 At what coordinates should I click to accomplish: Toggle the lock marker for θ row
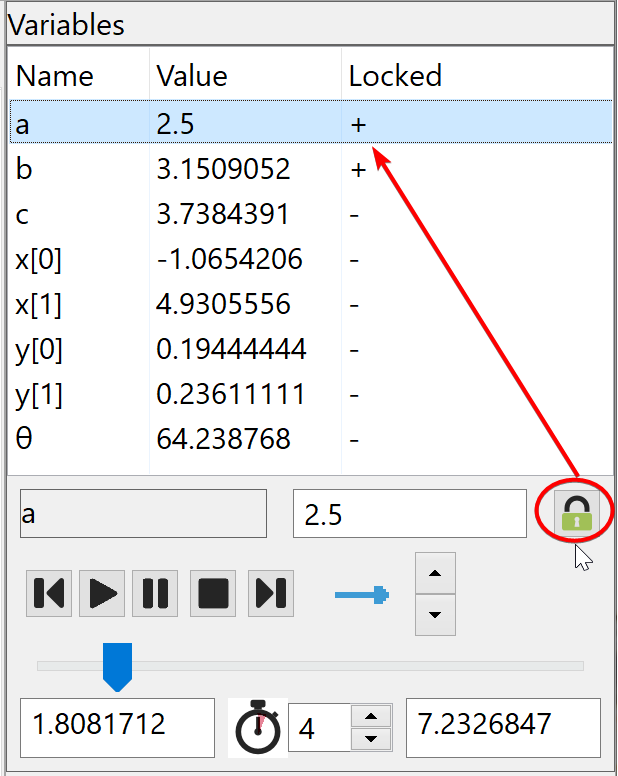pyautogui.click(x=354, y=439)
